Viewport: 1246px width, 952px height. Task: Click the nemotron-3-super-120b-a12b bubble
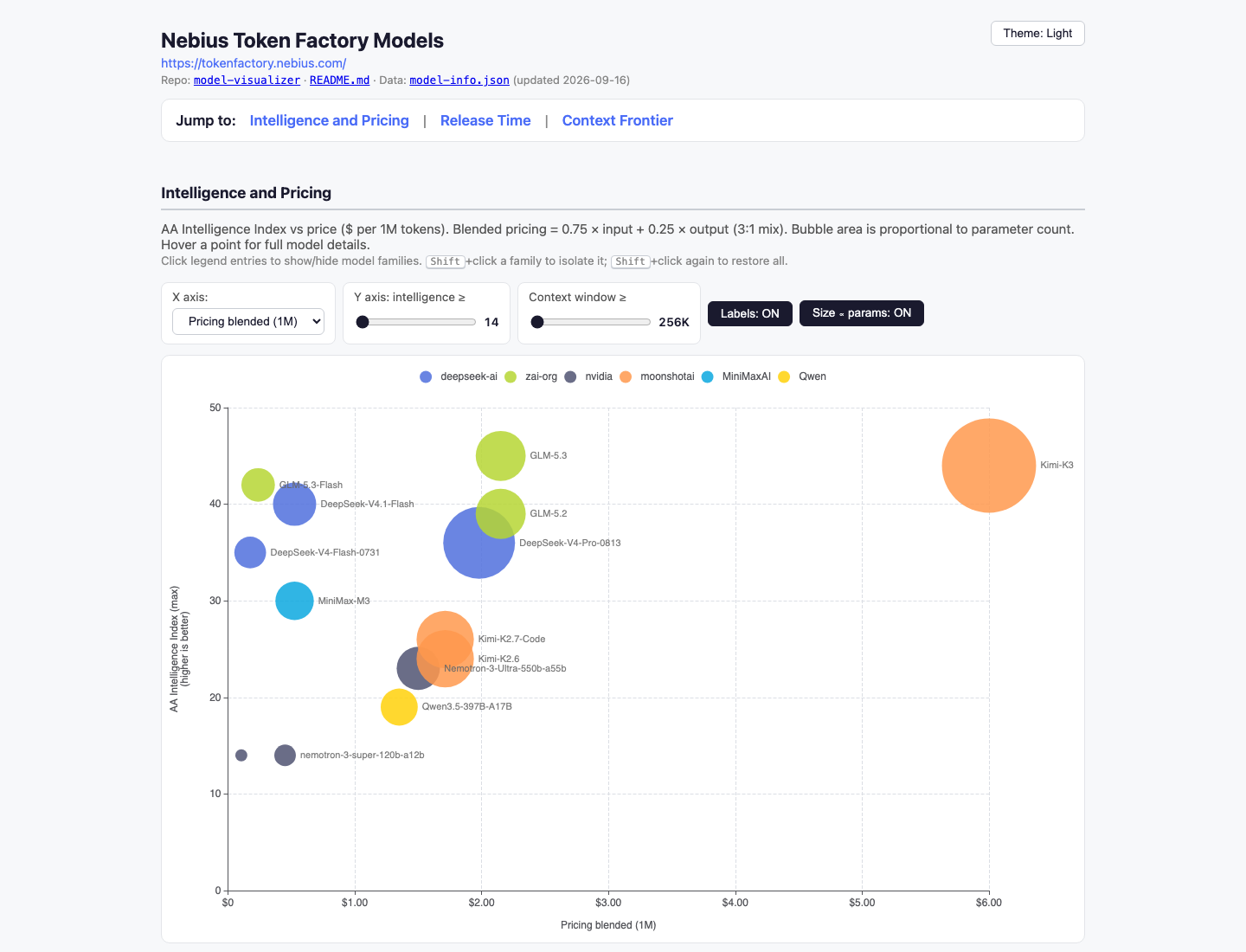tap(285, 756)
